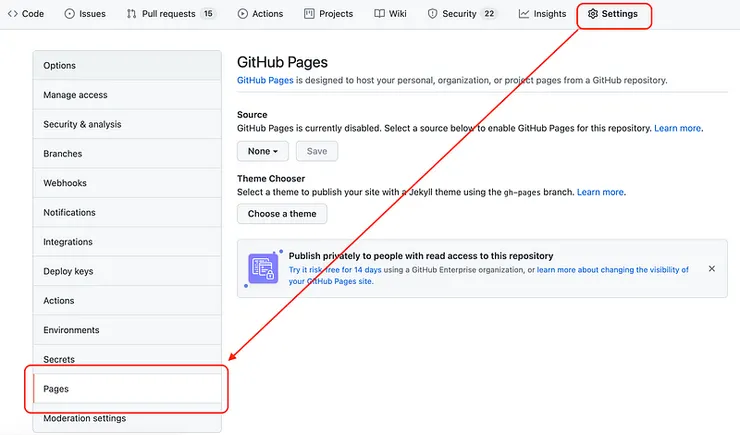This screenshot has width=740, height=435.
Task: Click the pull requests count badge 15
Action: point(208,14)
